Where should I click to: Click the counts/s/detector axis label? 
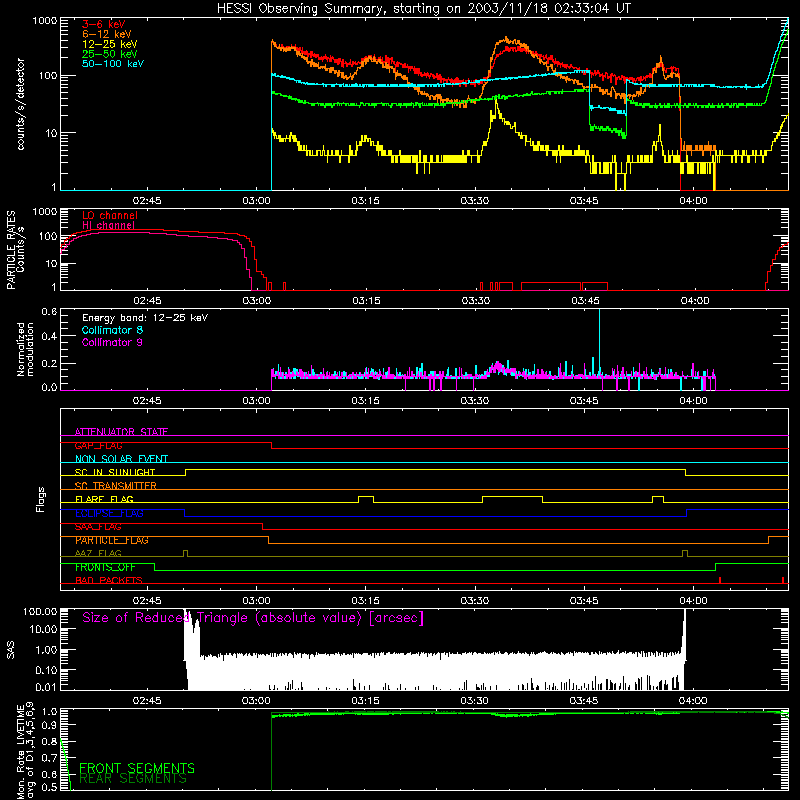(x=20, y=104)
